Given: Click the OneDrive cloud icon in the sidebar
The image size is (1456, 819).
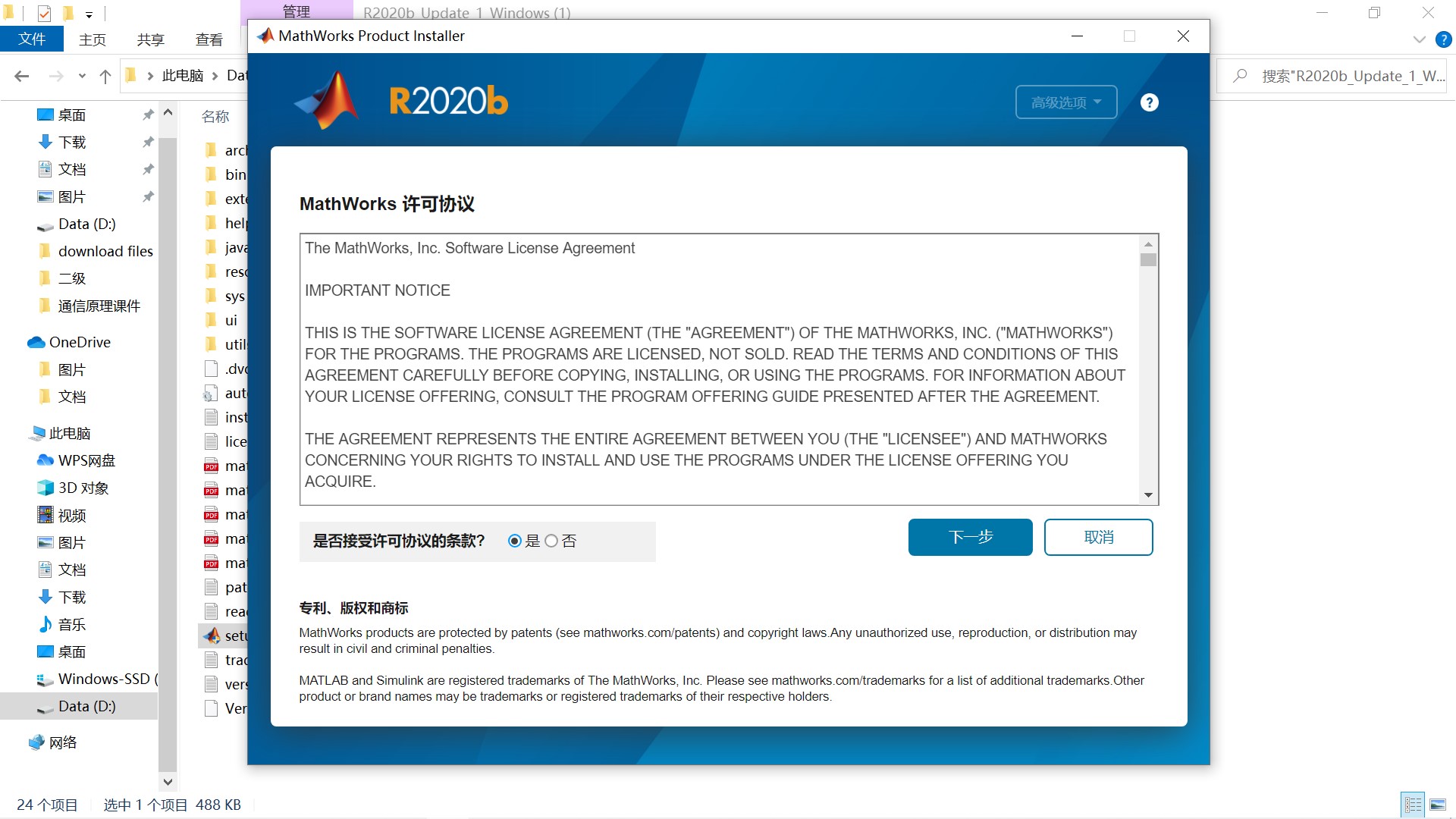Looking at the screenshot, I should [36, 343].
